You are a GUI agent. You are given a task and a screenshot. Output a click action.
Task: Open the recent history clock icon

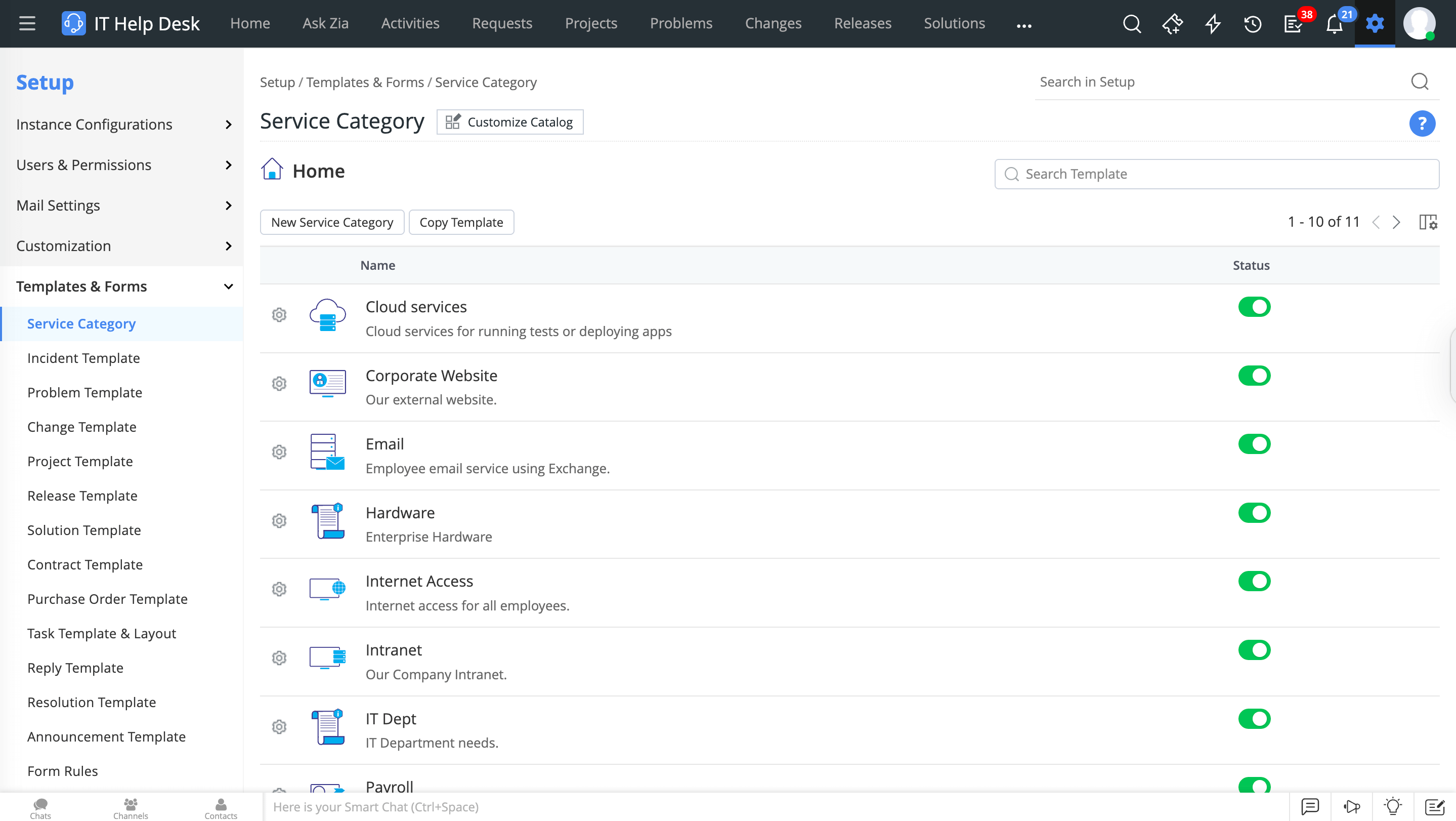[x=1253, y=24]
